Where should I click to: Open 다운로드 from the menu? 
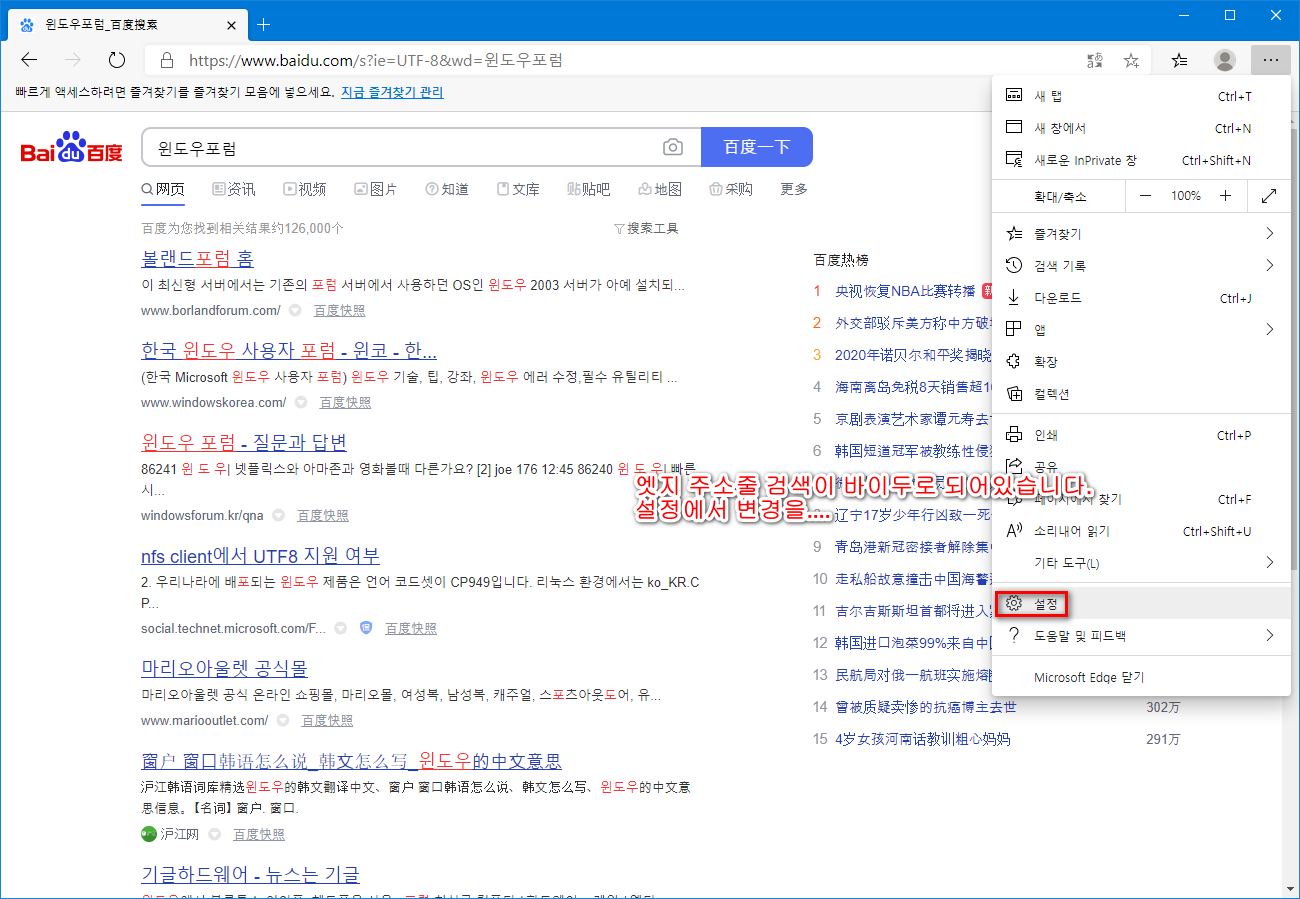1141,297
